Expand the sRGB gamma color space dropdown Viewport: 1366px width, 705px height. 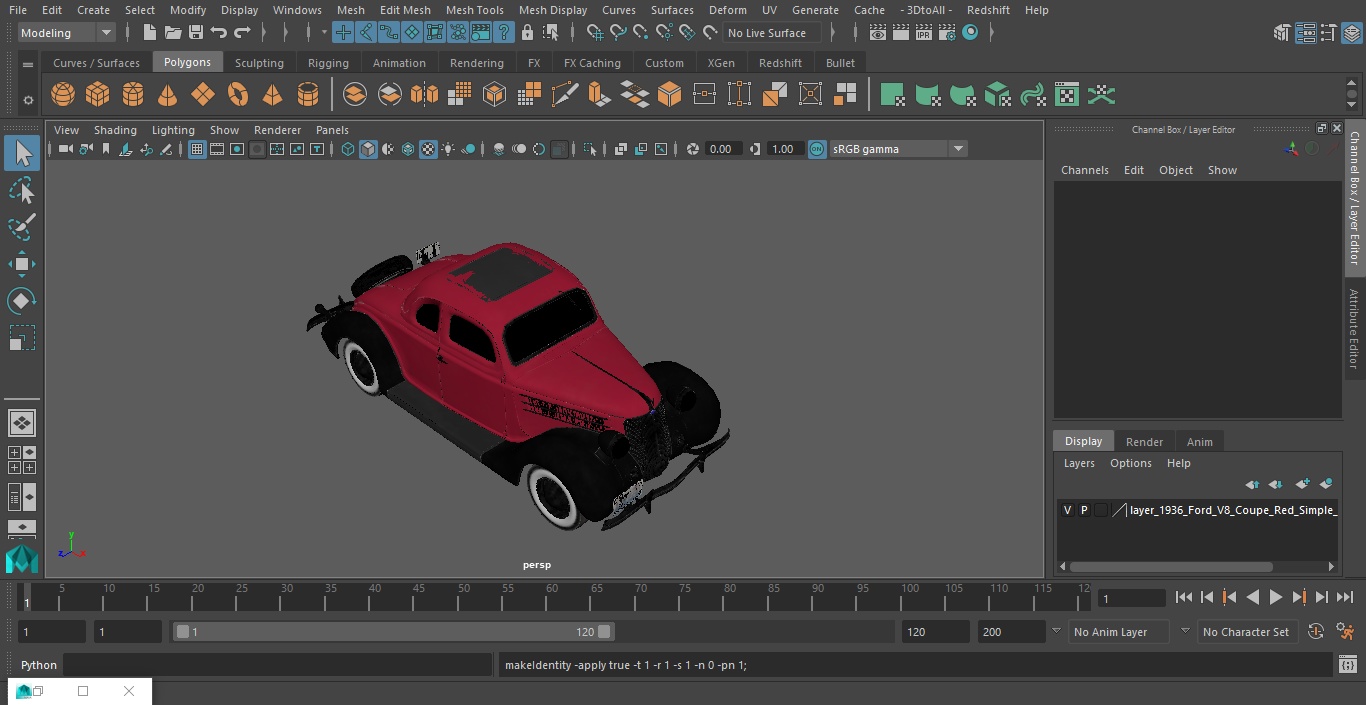coord(957,149)
